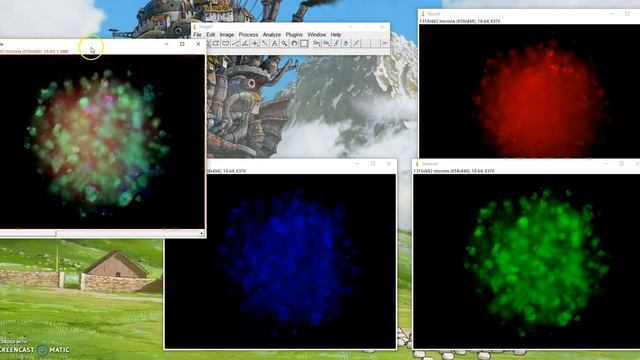Open the red More Tools arrow menu
The width and height of the screenshot is (640, 360).
(x=385, y=43)
